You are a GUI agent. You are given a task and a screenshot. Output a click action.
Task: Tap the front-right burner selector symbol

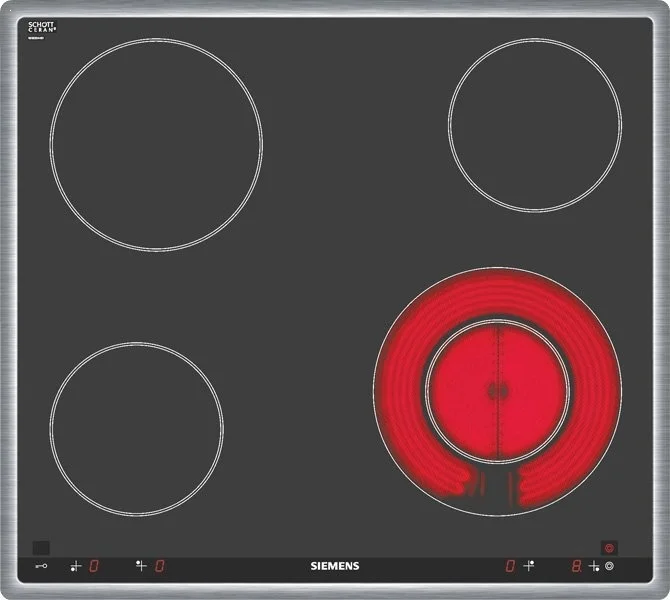(x=594, y=567)
